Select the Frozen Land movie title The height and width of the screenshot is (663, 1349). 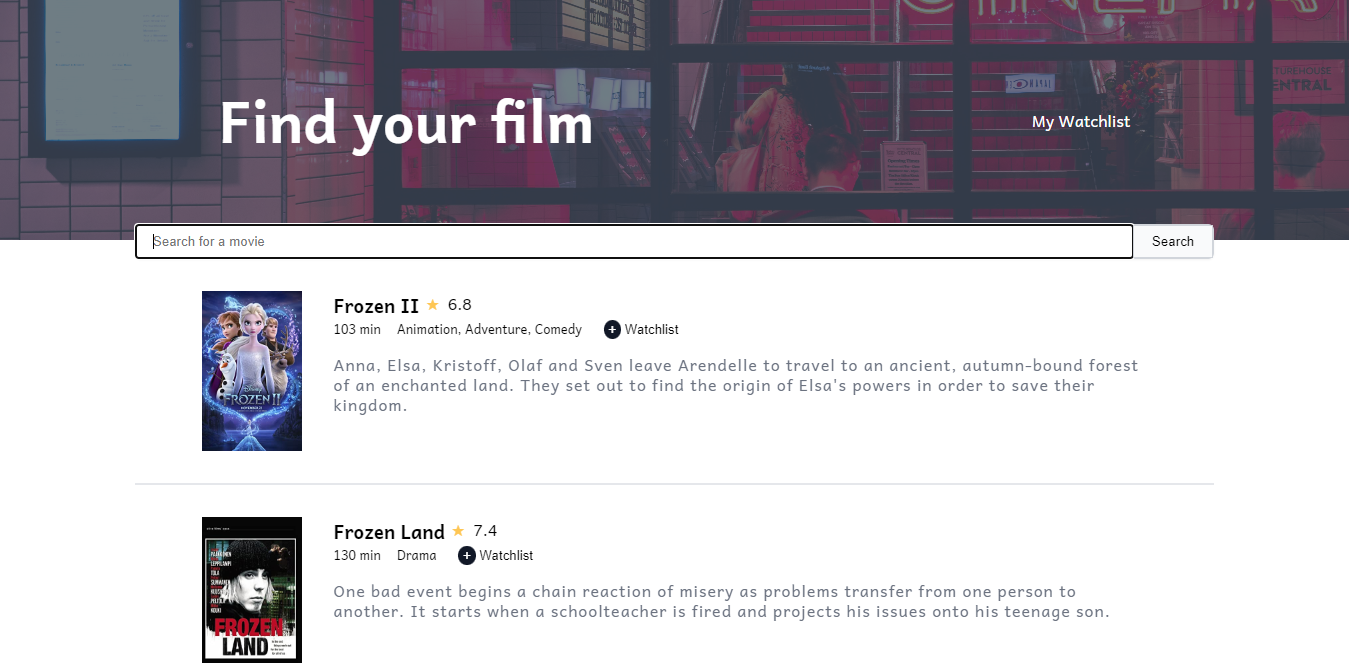click(x=389, y=532)
